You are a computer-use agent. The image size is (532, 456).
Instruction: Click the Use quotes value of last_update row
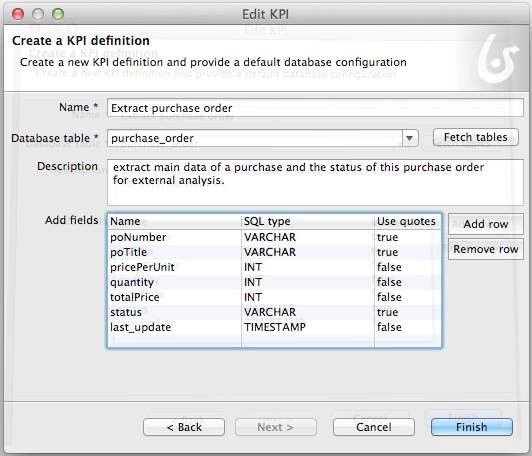tap(408, 327)
